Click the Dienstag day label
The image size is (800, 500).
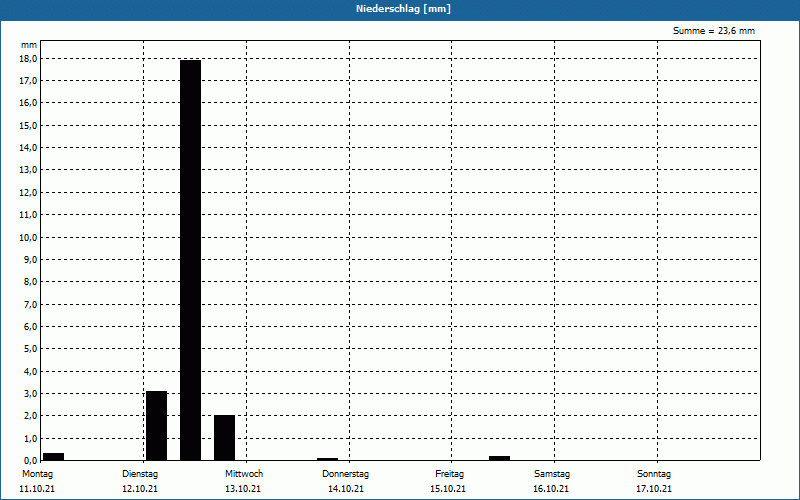point(140,474)
